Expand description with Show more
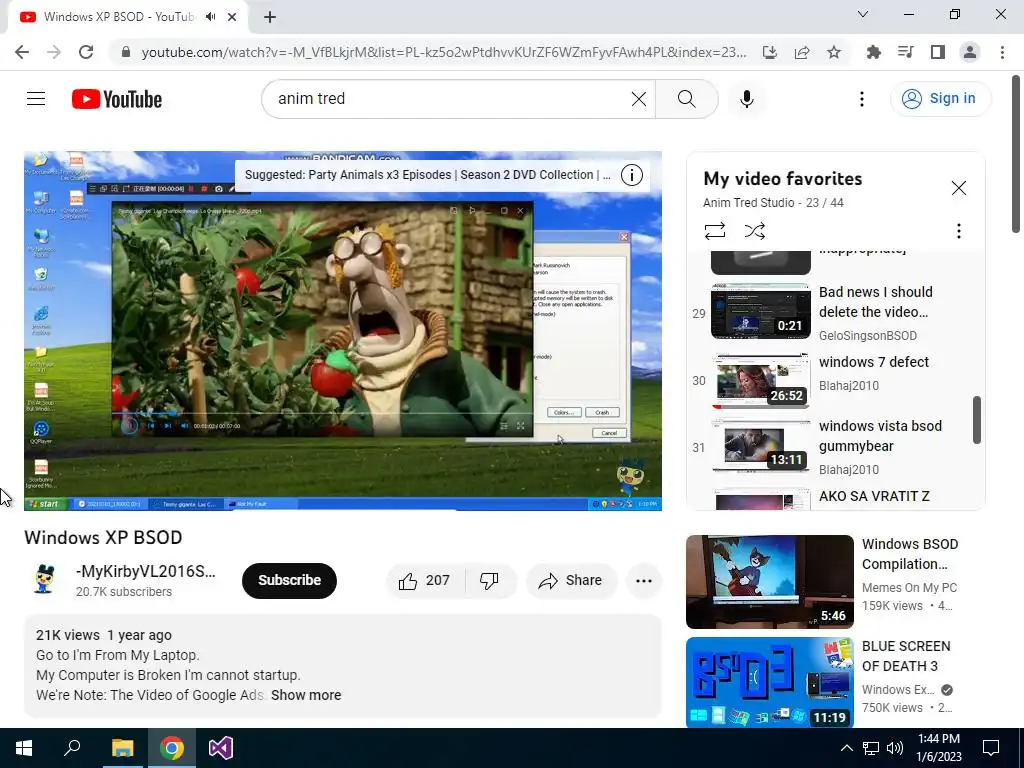 click(x=306, y=695)
